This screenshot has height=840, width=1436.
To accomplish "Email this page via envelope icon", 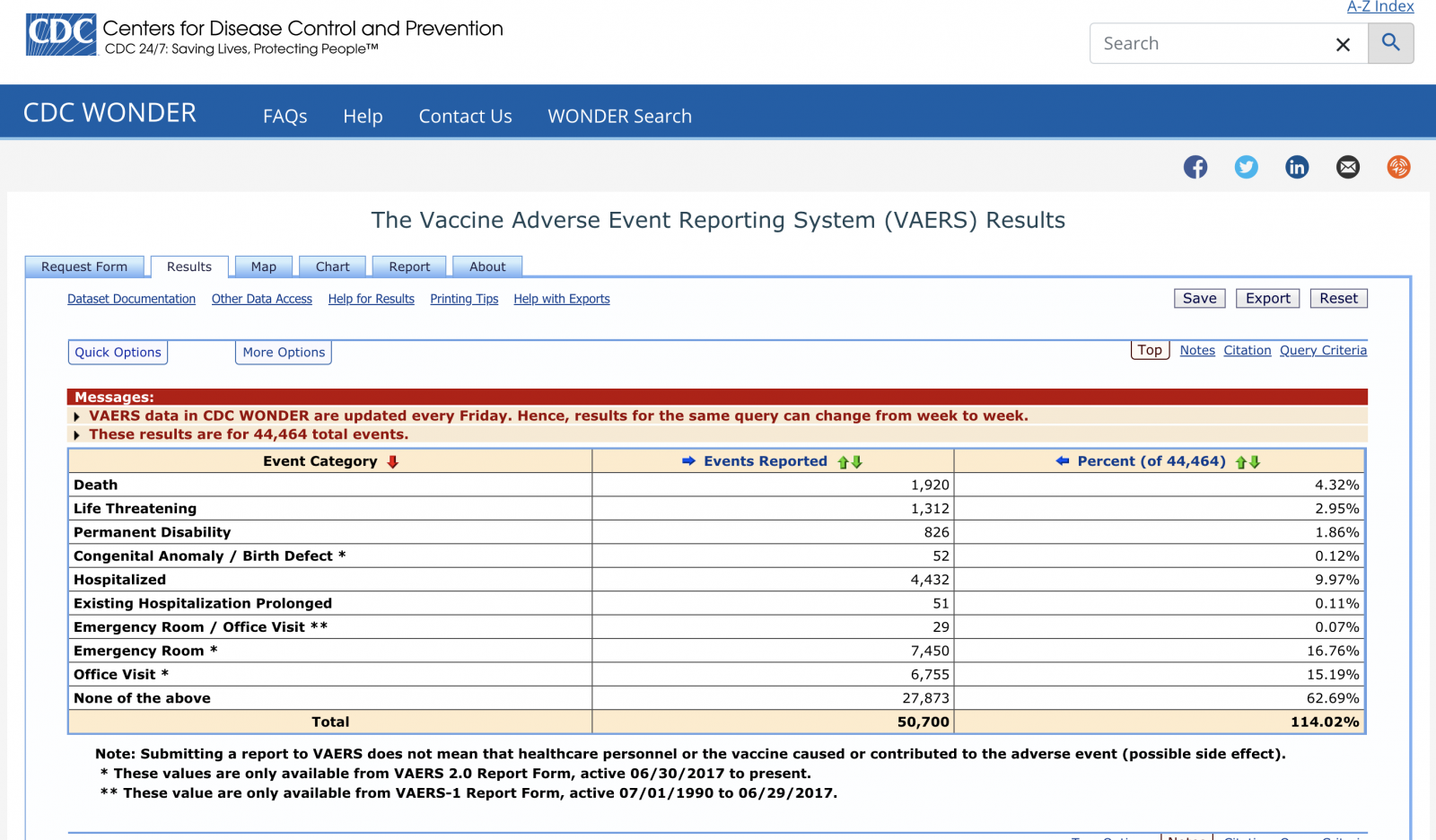I will [x=1348, y=167].
